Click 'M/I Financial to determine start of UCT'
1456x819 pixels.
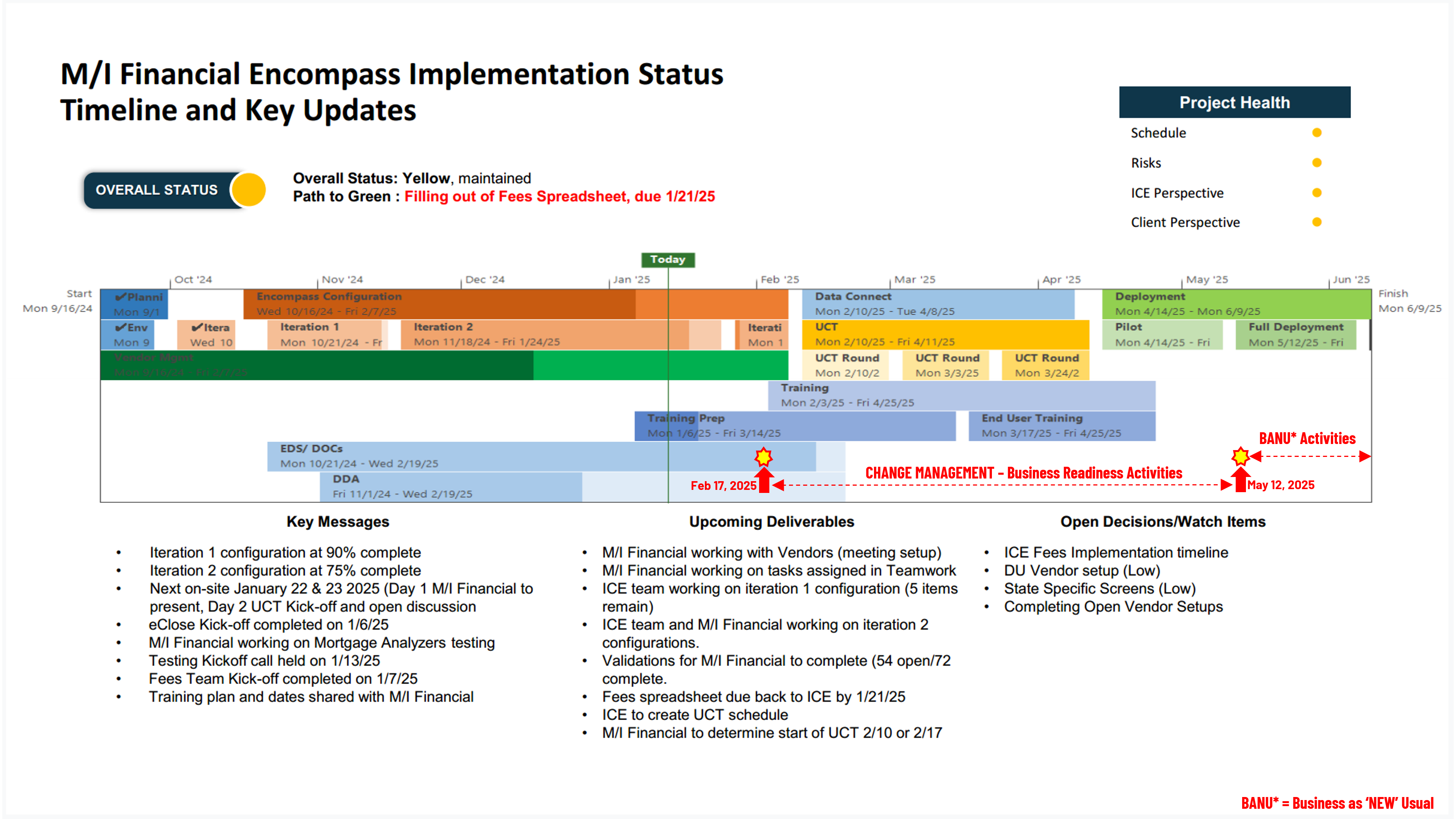pos(772,733)
